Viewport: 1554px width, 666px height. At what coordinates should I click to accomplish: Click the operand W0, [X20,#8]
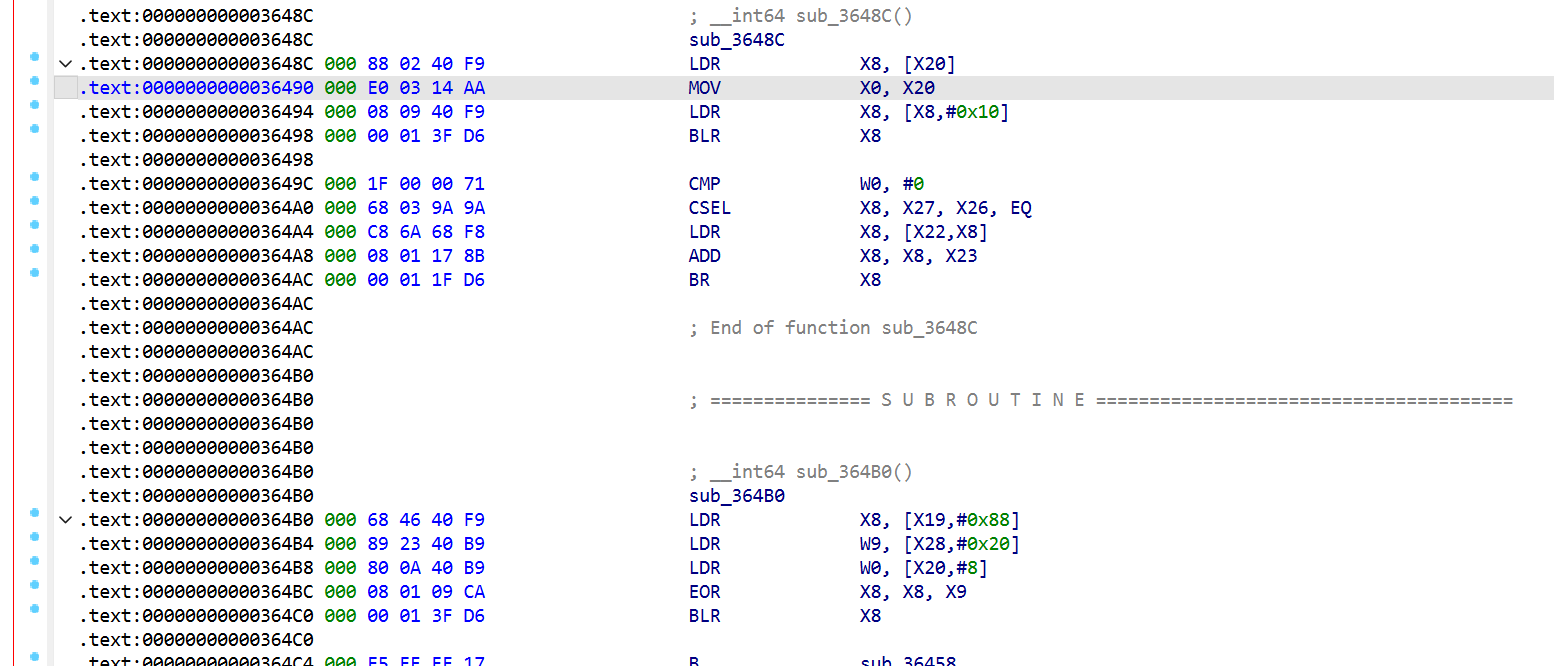924,568
